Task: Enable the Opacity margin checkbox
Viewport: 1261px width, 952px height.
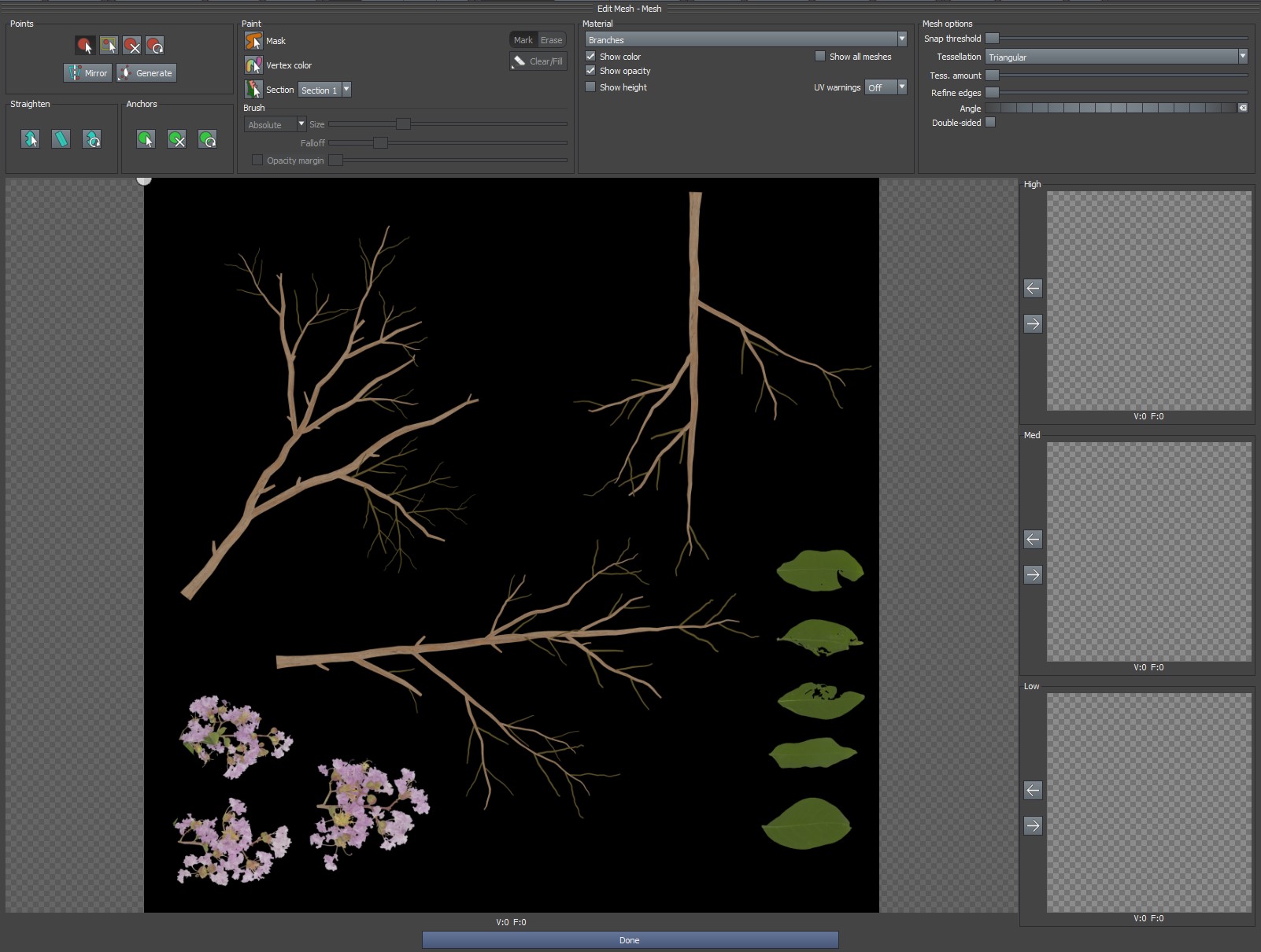Action: pyautogui.click(x=257, y=159)
